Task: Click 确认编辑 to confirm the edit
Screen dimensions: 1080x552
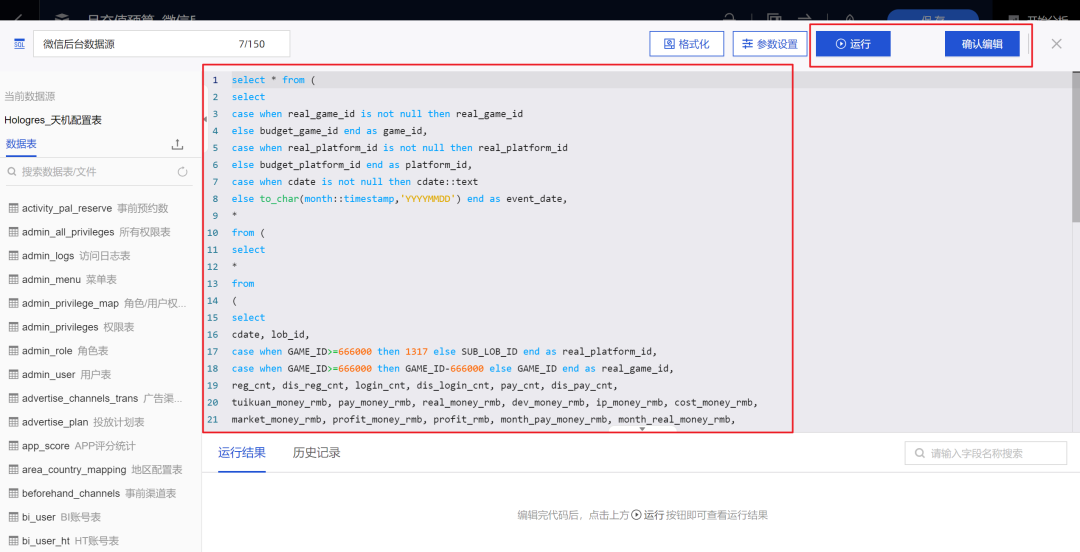Action: [x=982, y=44]
